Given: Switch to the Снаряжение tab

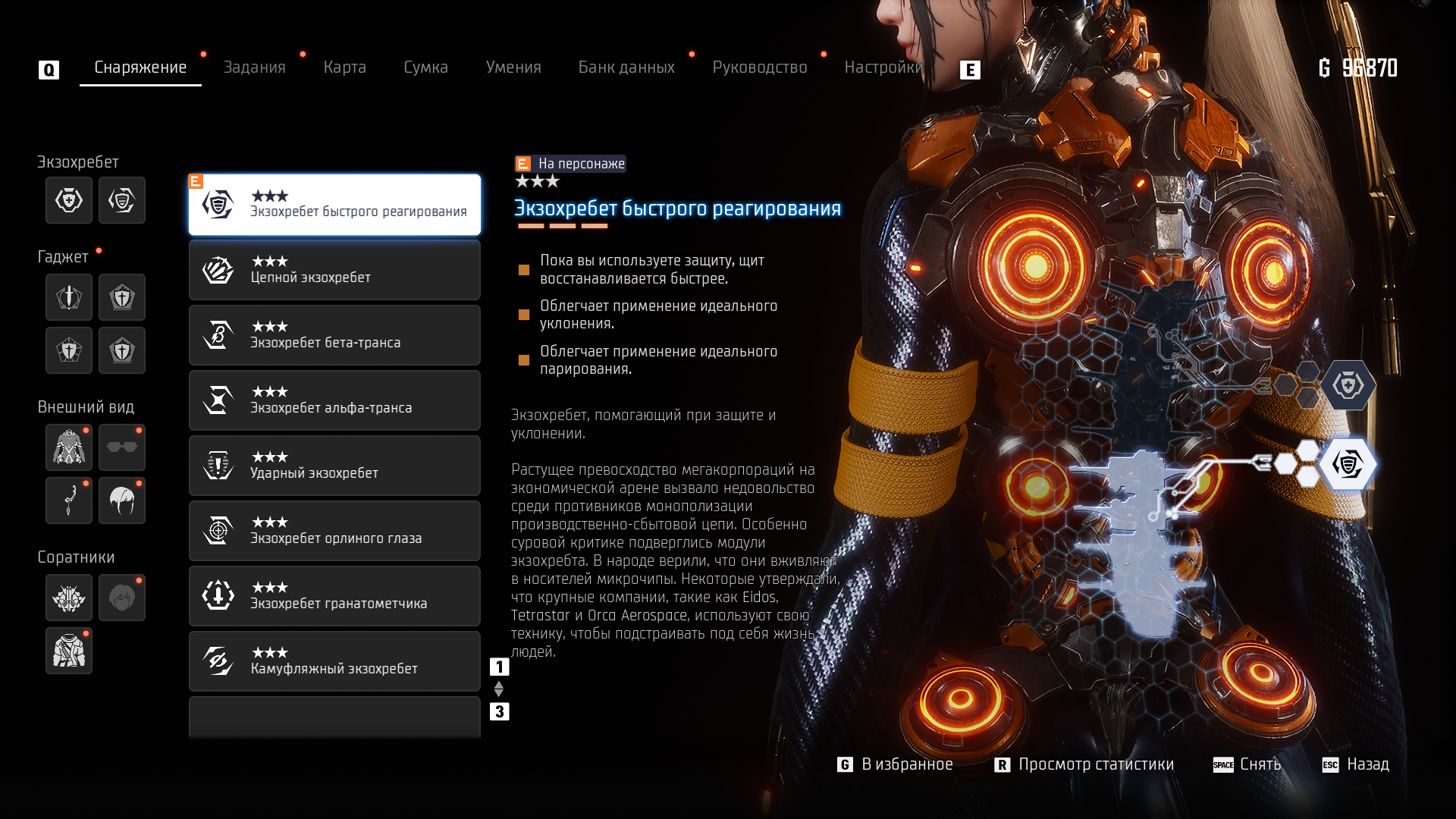Looking at the screenshot, I should click(x=140, y=67).
